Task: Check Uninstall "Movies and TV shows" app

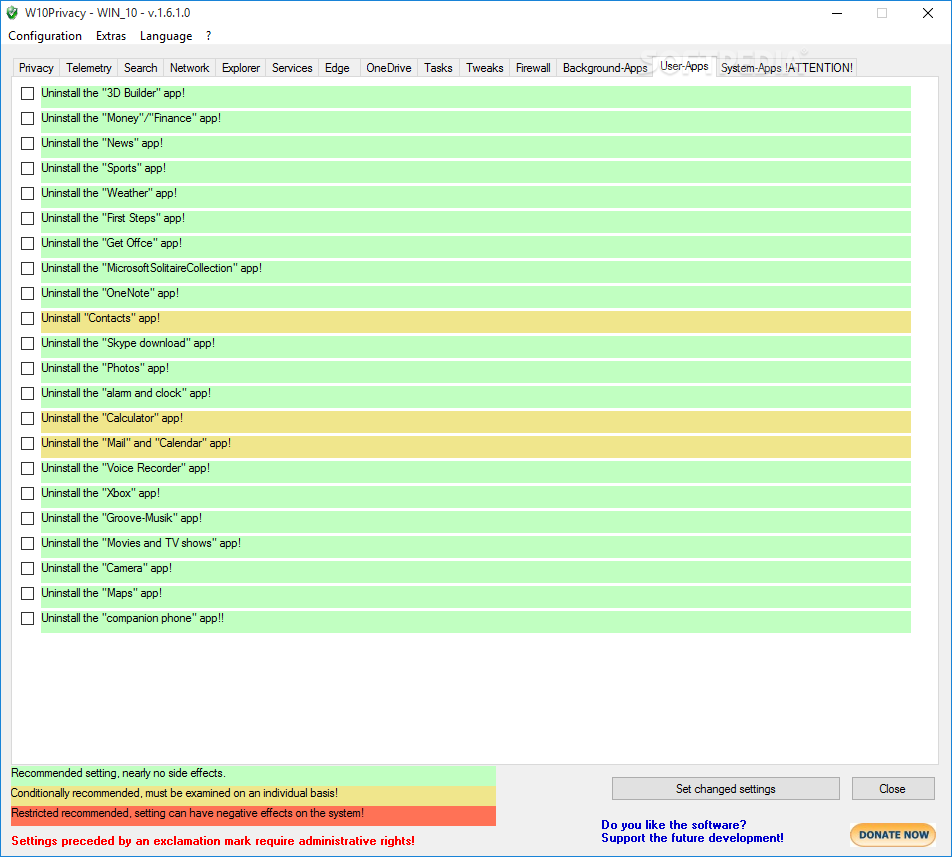Action: click(x=27, y=543)
